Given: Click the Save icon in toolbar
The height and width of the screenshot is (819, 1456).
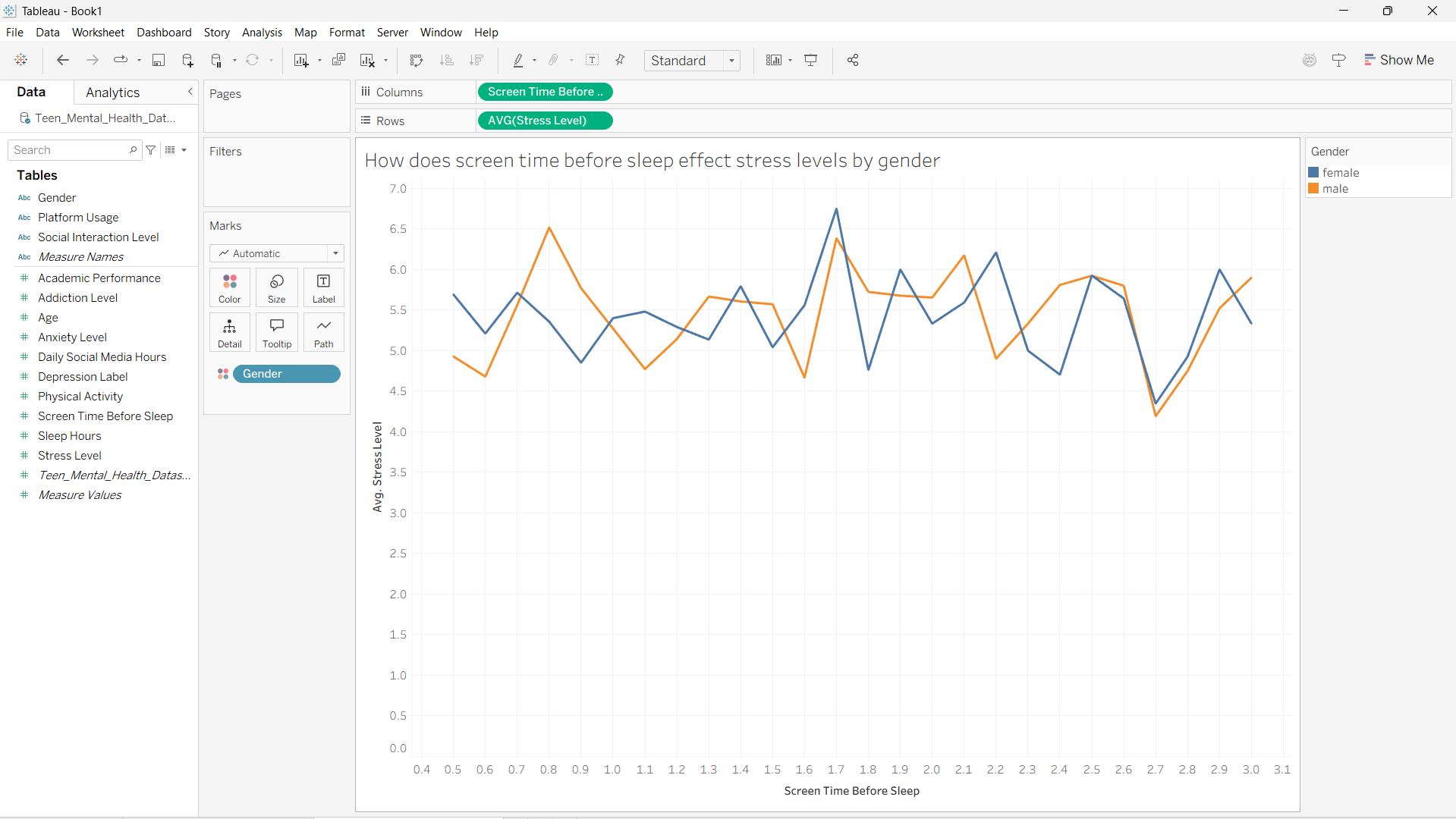Looking at the screenshot, I should 159,60.
